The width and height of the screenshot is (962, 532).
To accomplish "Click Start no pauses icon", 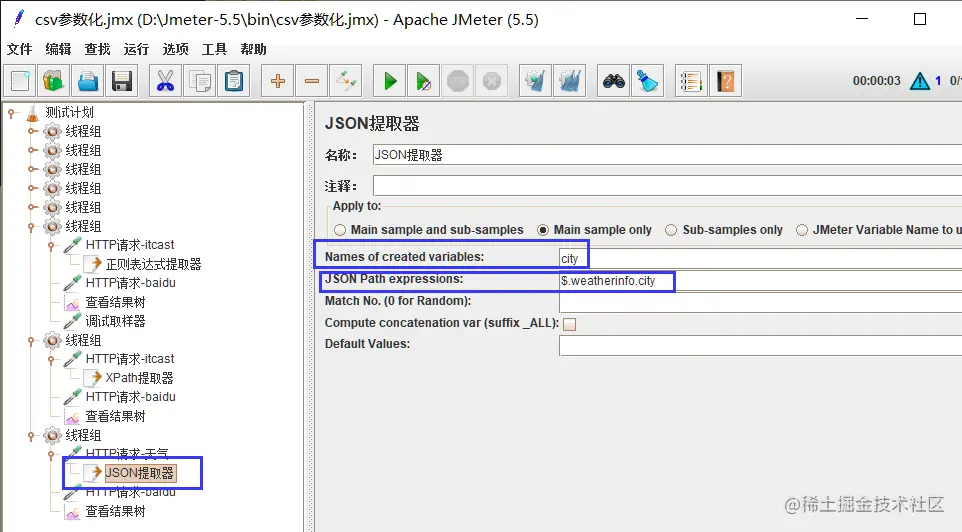I will 423,81.
